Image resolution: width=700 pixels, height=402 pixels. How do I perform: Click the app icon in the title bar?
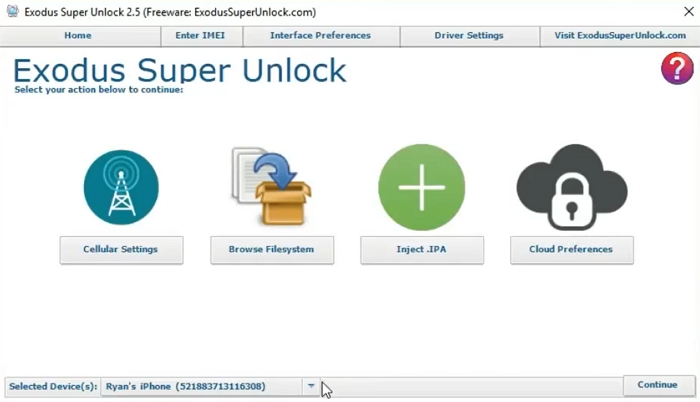coord(12,12)
